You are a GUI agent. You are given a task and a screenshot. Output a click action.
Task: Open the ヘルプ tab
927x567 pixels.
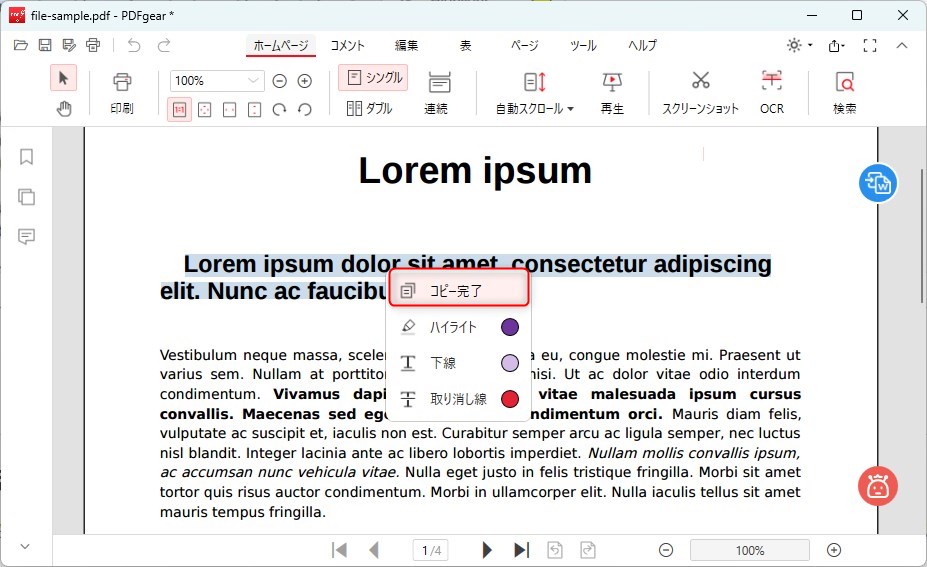[x=642, y=46]
